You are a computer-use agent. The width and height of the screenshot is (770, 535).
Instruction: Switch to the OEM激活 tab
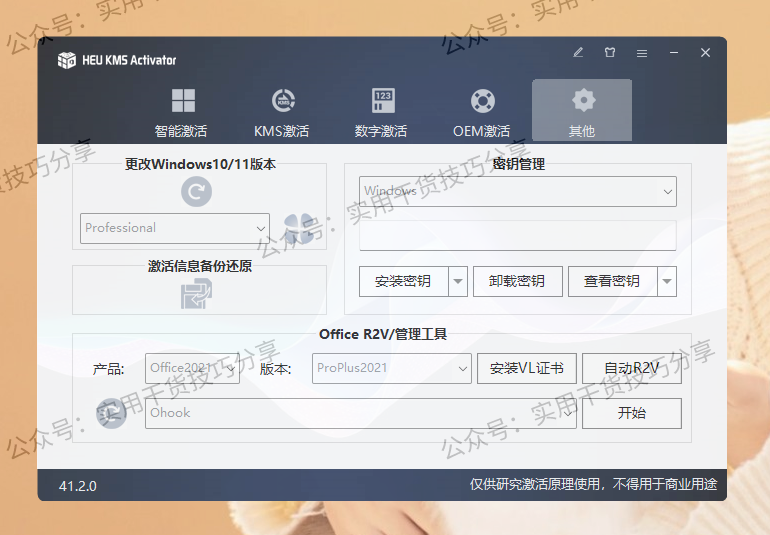[x=482, y=113]
